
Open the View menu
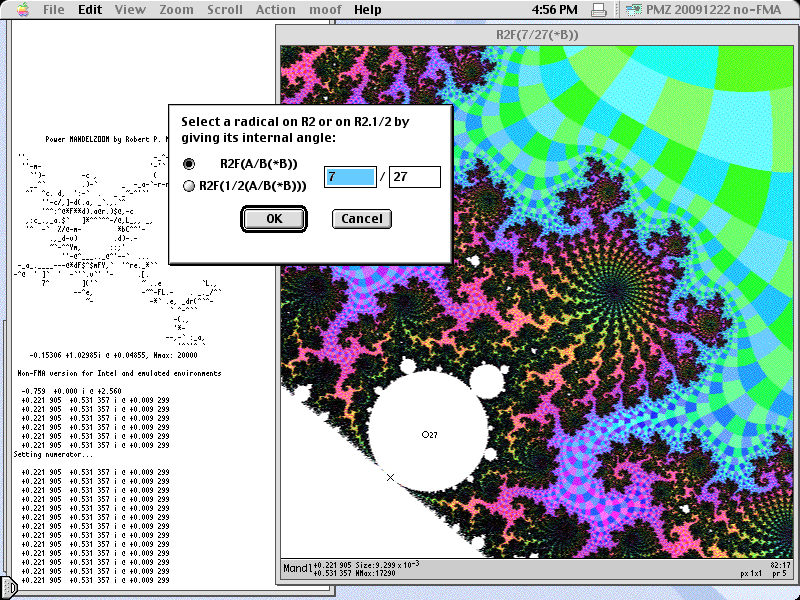(x=130, y=10)
